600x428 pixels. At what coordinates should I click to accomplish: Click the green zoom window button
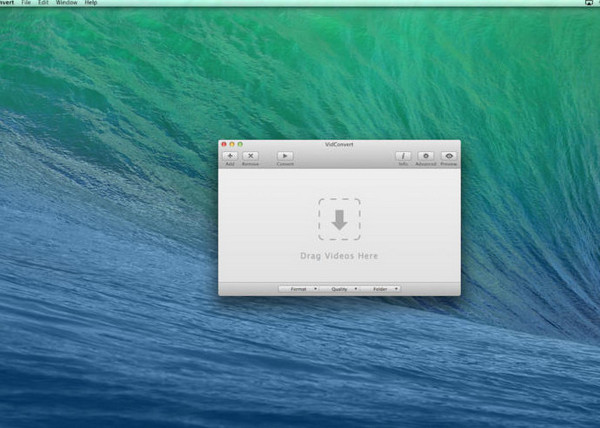click(x=240, y=144)
